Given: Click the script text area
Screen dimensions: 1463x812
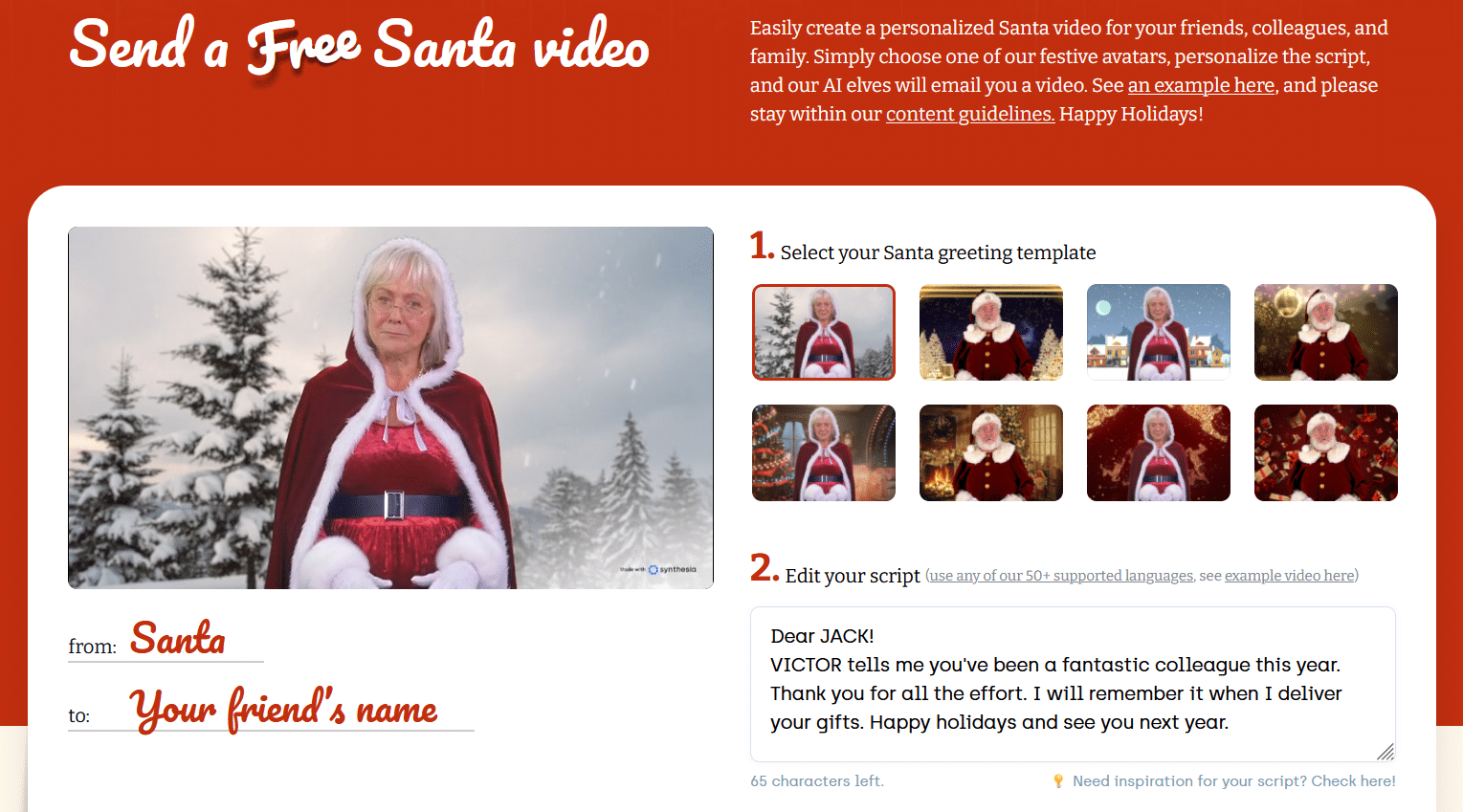Looking at the screenshot, I should click(x=1073, y=684).
